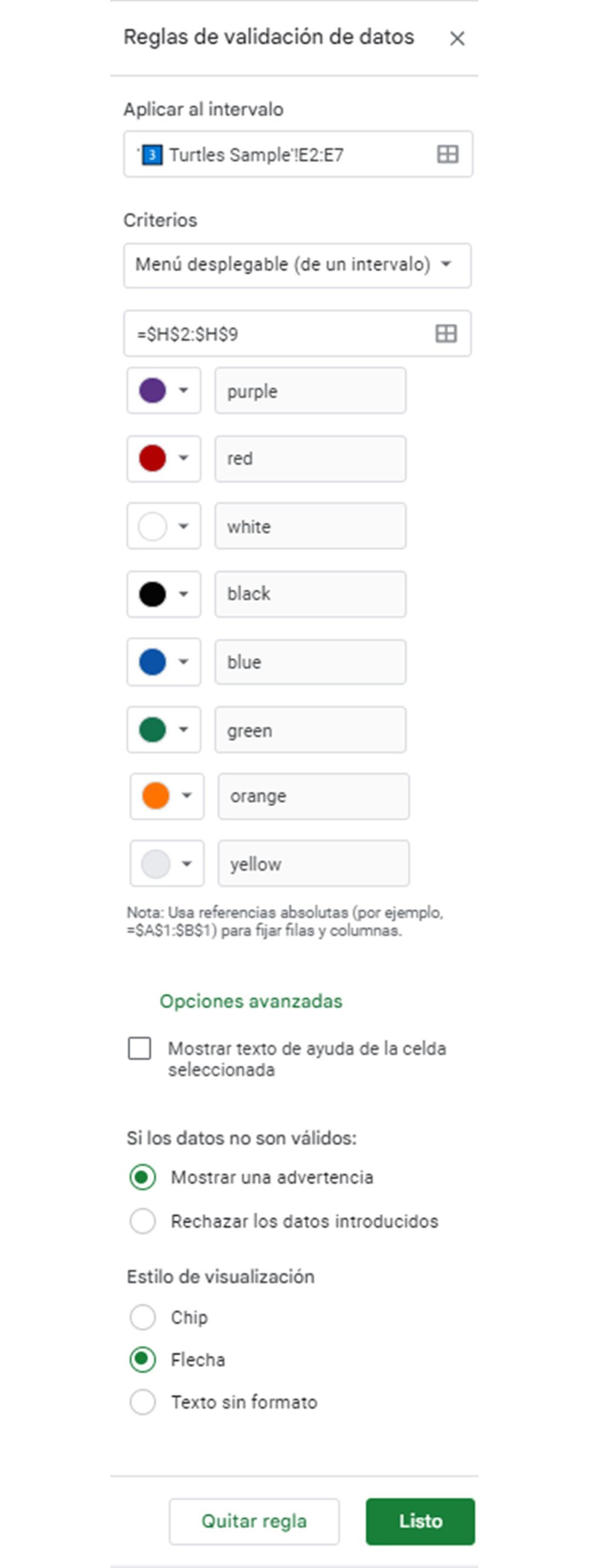Switch display style to Chip
589x1568 pixels.
click(x=143, y=1317)
